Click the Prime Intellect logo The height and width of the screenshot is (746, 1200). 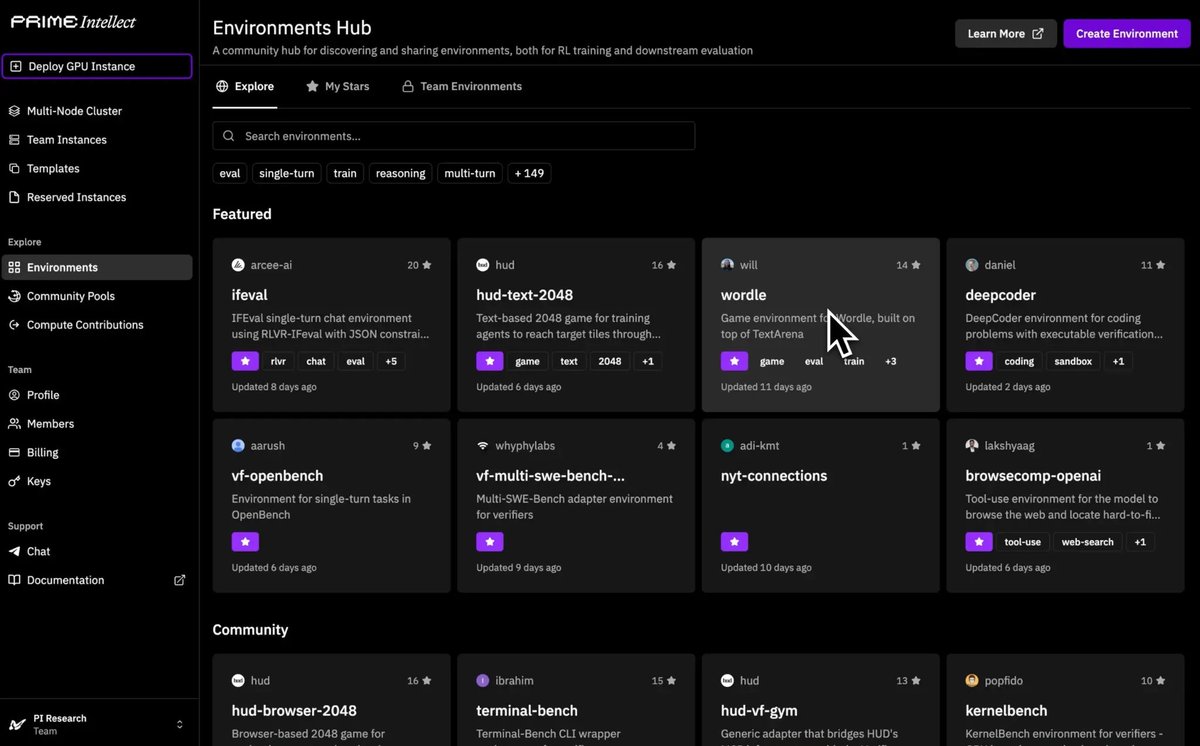tap(72, 21)
